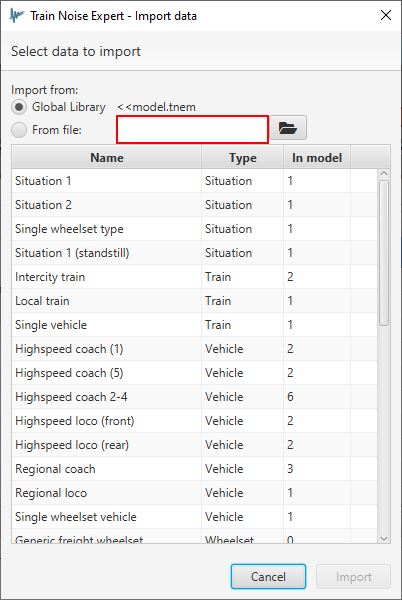Select the Regional loco row
Image resolution: width=402 pixels, height=600 pixels.
pos(194,493)
